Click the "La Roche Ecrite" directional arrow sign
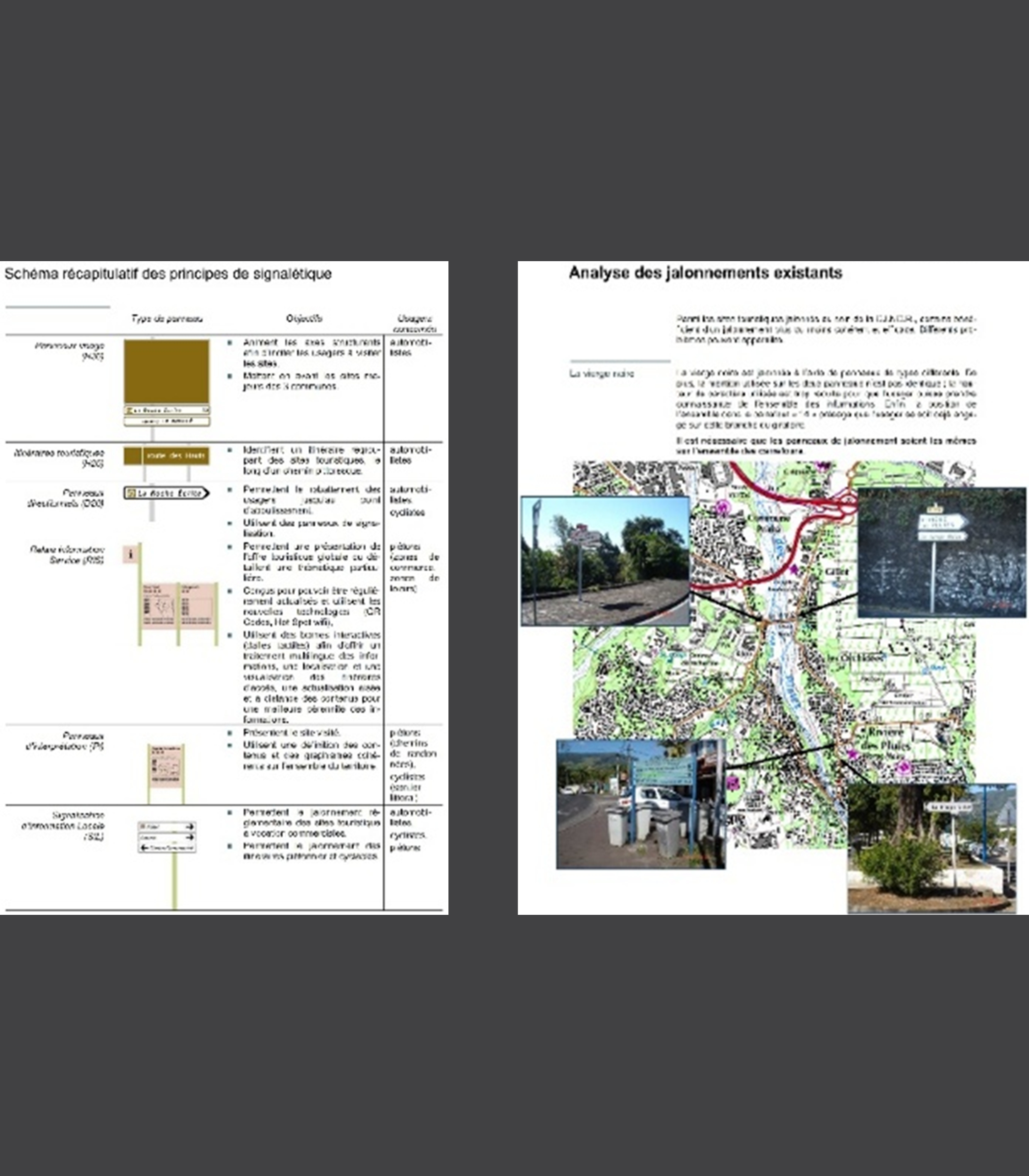Screen dimensions: 1029x1176 [x=167, y=492]
